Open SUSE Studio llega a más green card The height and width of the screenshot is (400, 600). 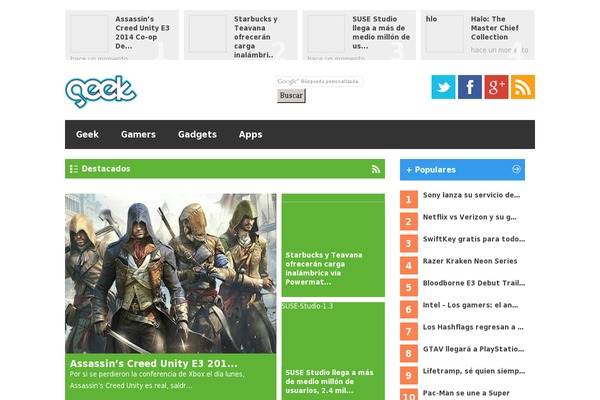click(333, 351)
